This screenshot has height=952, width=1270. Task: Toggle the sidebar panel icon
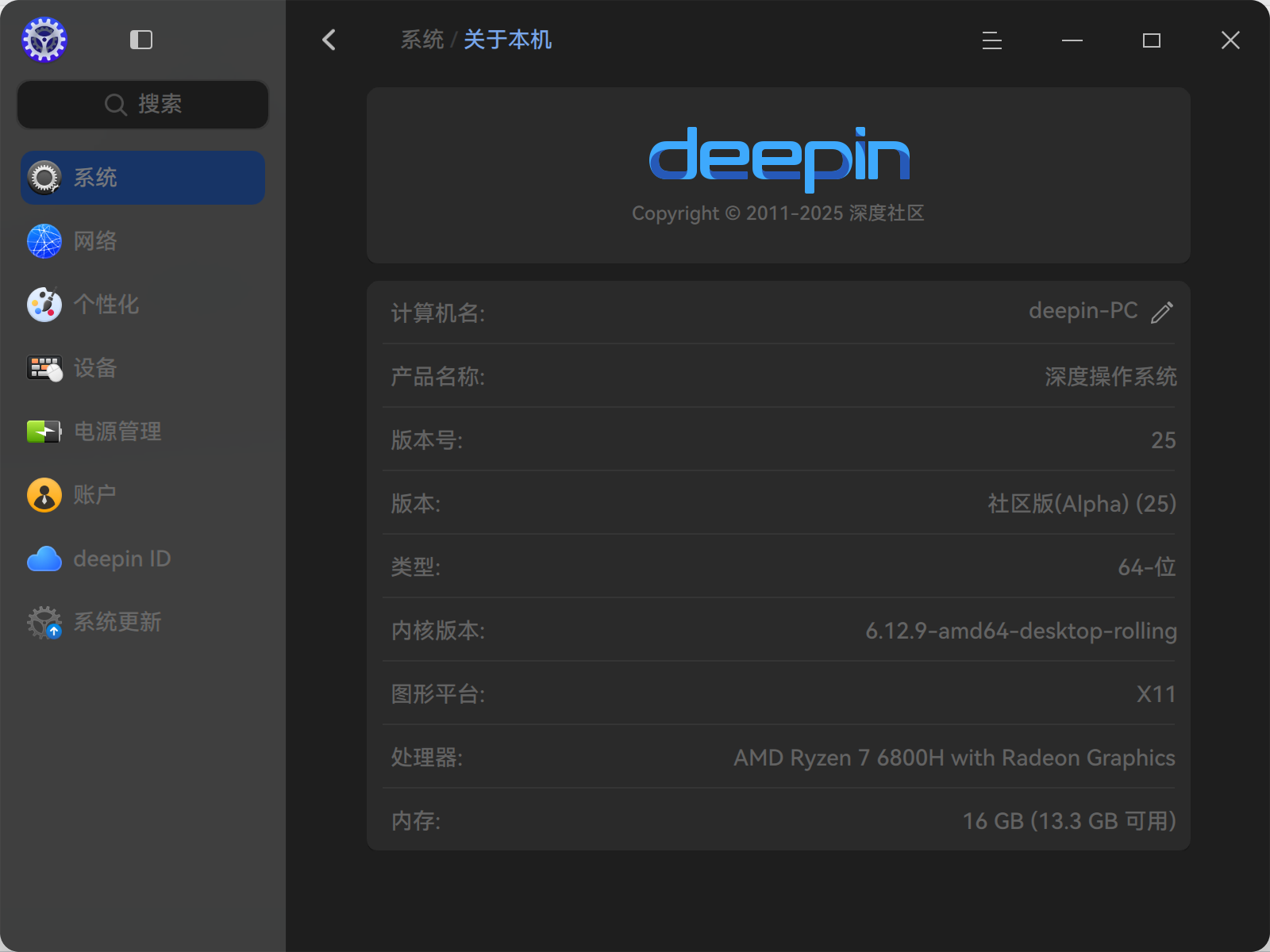pyautogui.click(x=141, y=40)
